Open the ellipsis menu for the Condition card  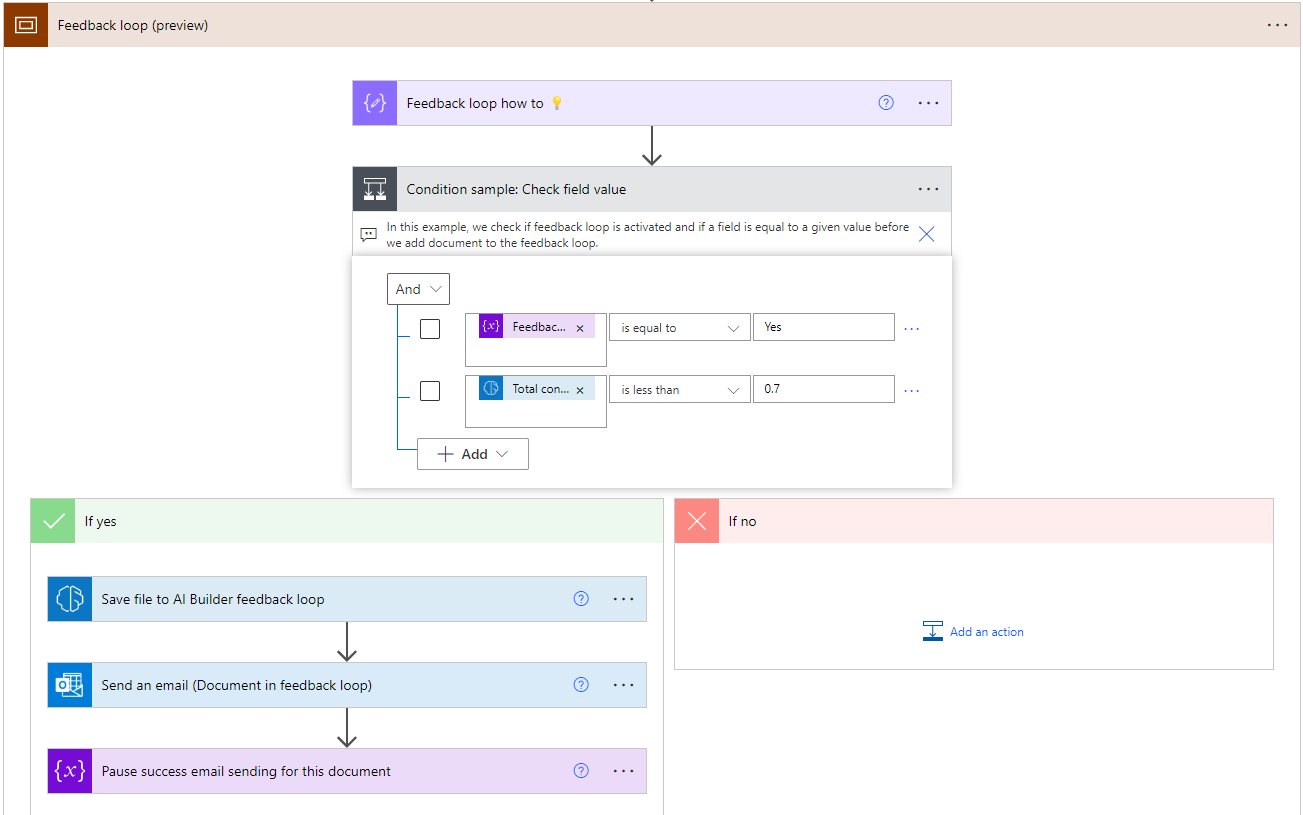[928, 189]
